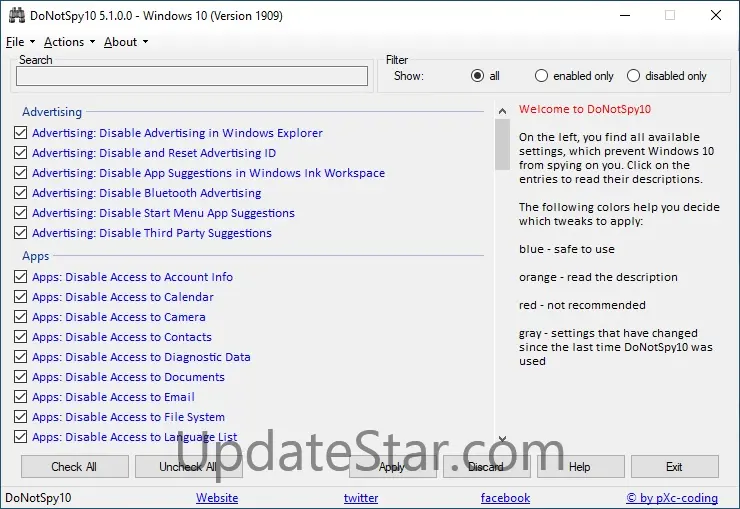Click 'Welcome to DoNotSpy10' heading text
Viewport: 740px width, 509px height.
[x=585, y=109]
